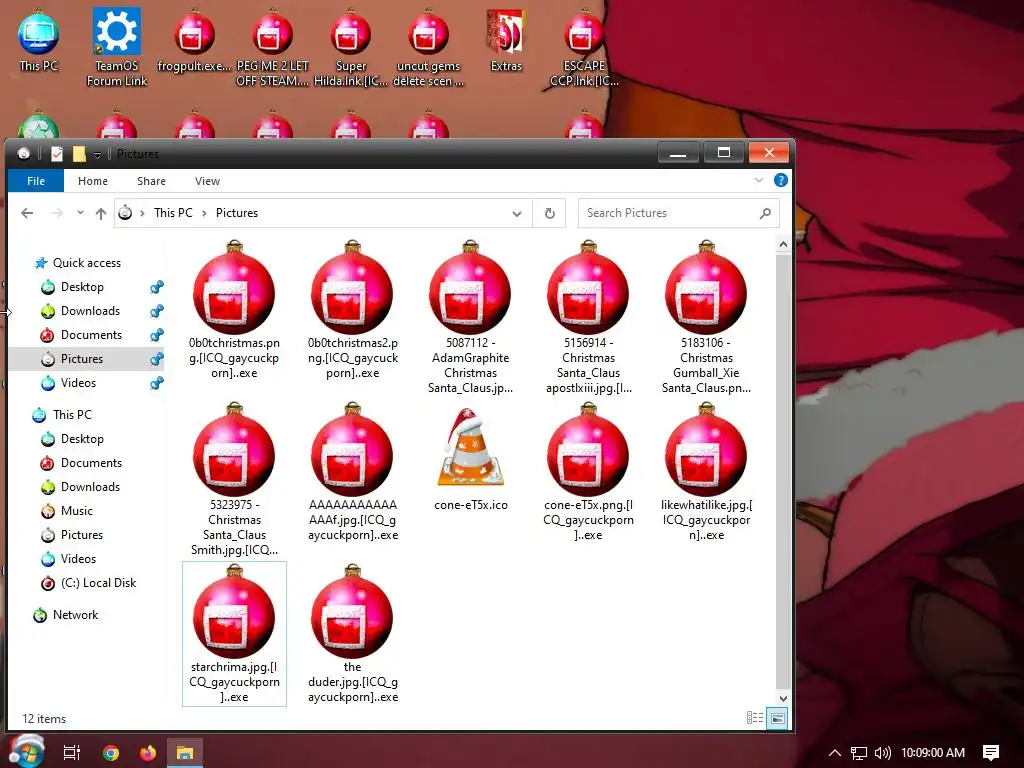Open the Share ribbon tab
This screenshot has width=1024, height=768.
[x=151, y=181]
